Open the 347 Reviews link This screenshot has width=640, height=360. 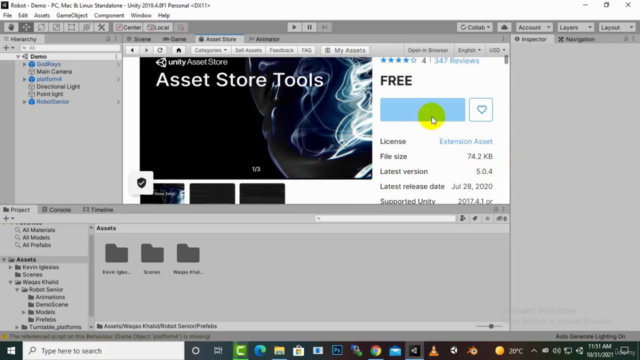click(456, 61)
